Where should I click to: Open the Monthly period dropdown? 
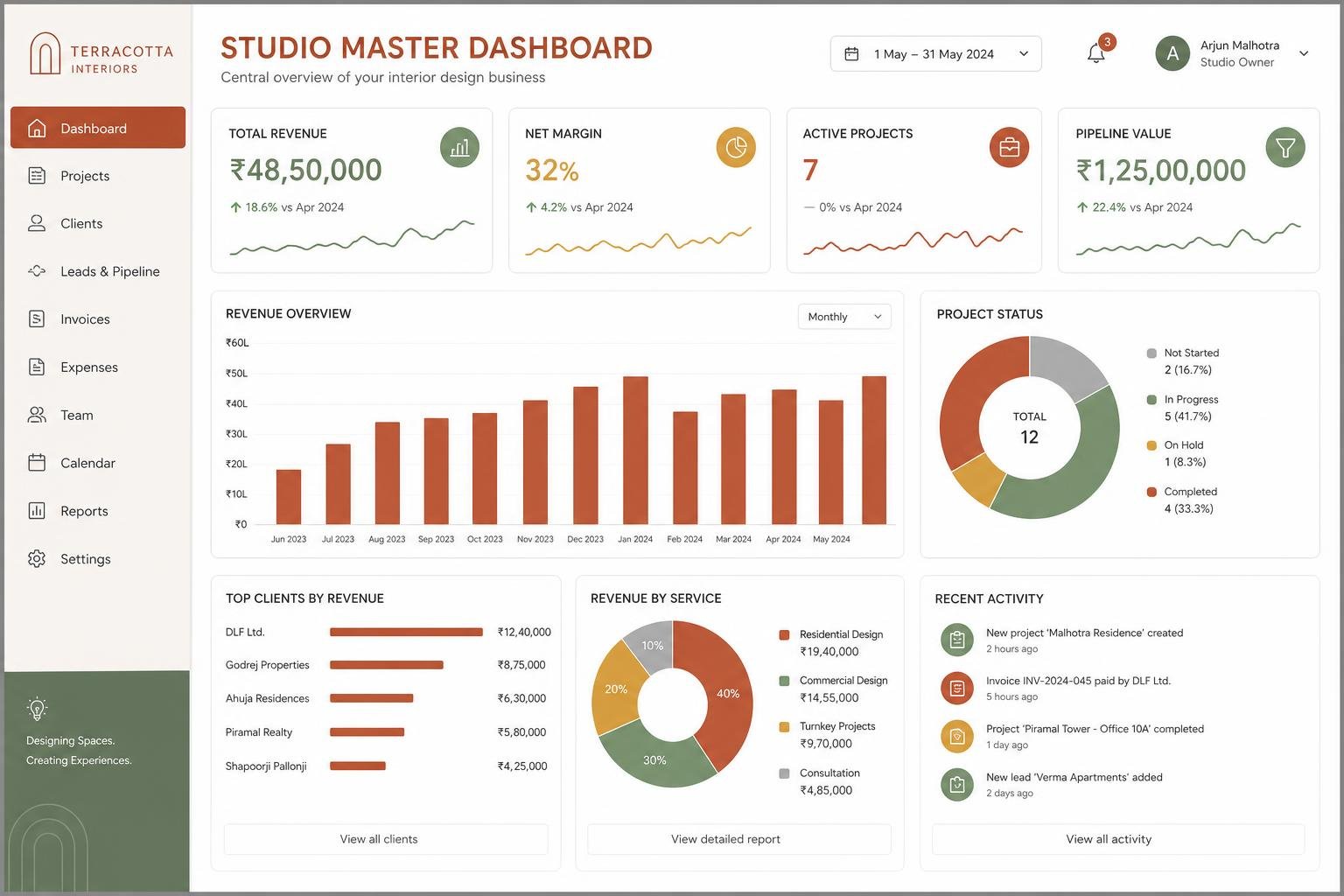(844, 317)
